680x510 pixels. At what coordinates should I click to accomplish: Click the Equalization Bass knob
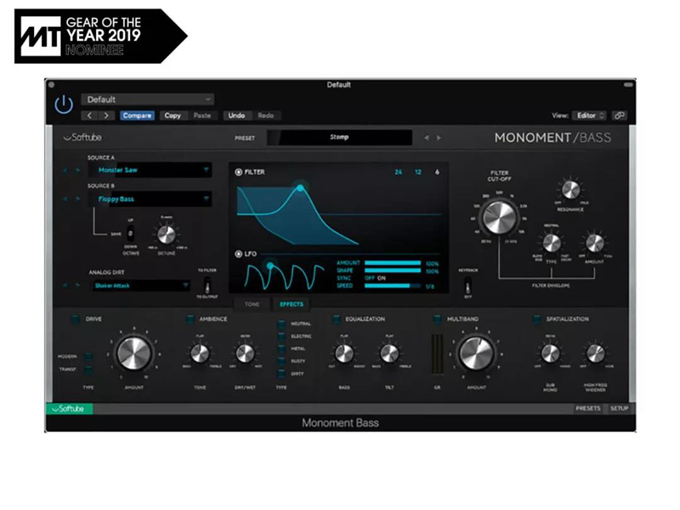point(344,353)
